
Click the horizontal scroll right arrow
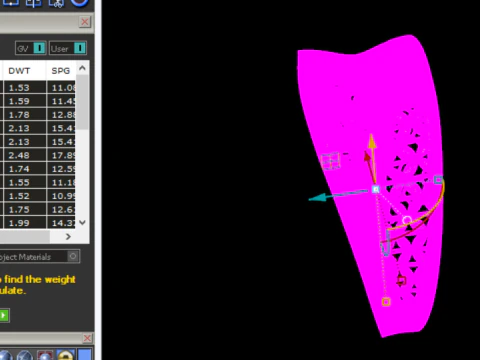(x=68, y=236)
